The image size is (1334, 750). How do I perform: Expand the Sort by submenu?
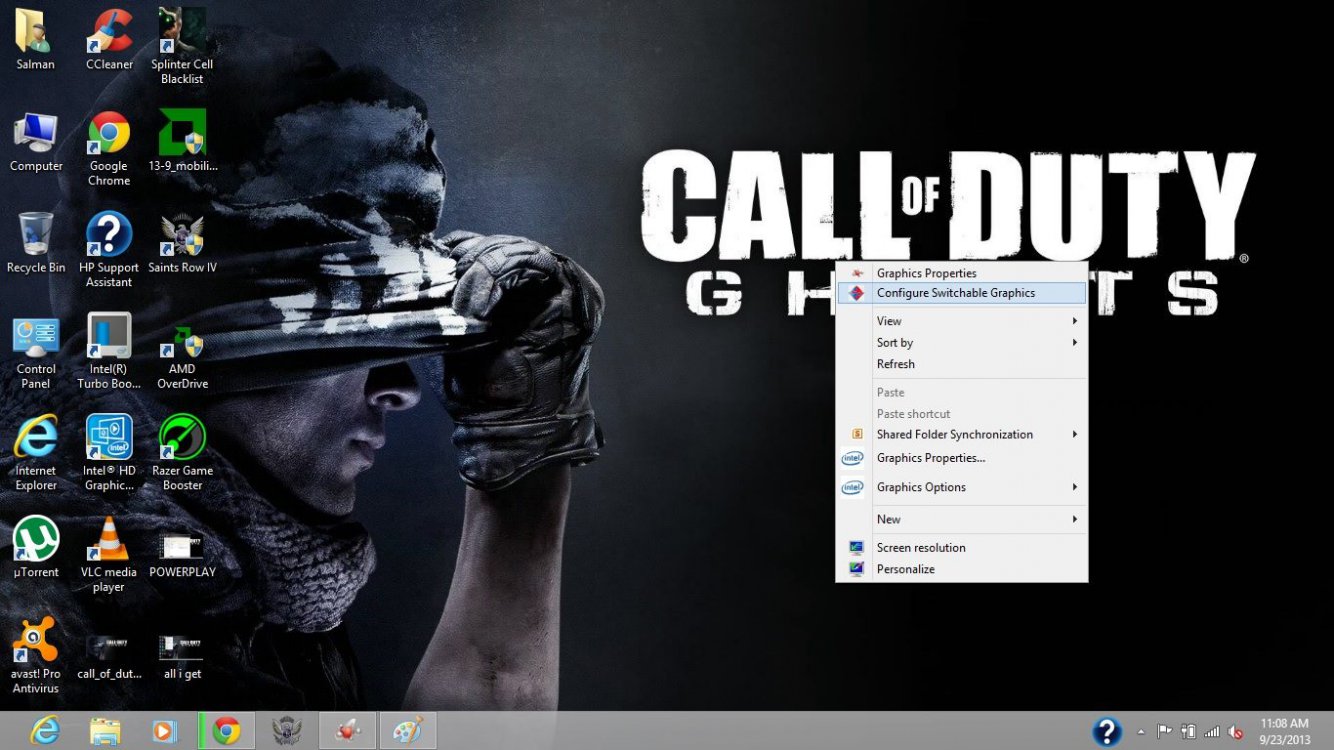click(x=962, y=343)
